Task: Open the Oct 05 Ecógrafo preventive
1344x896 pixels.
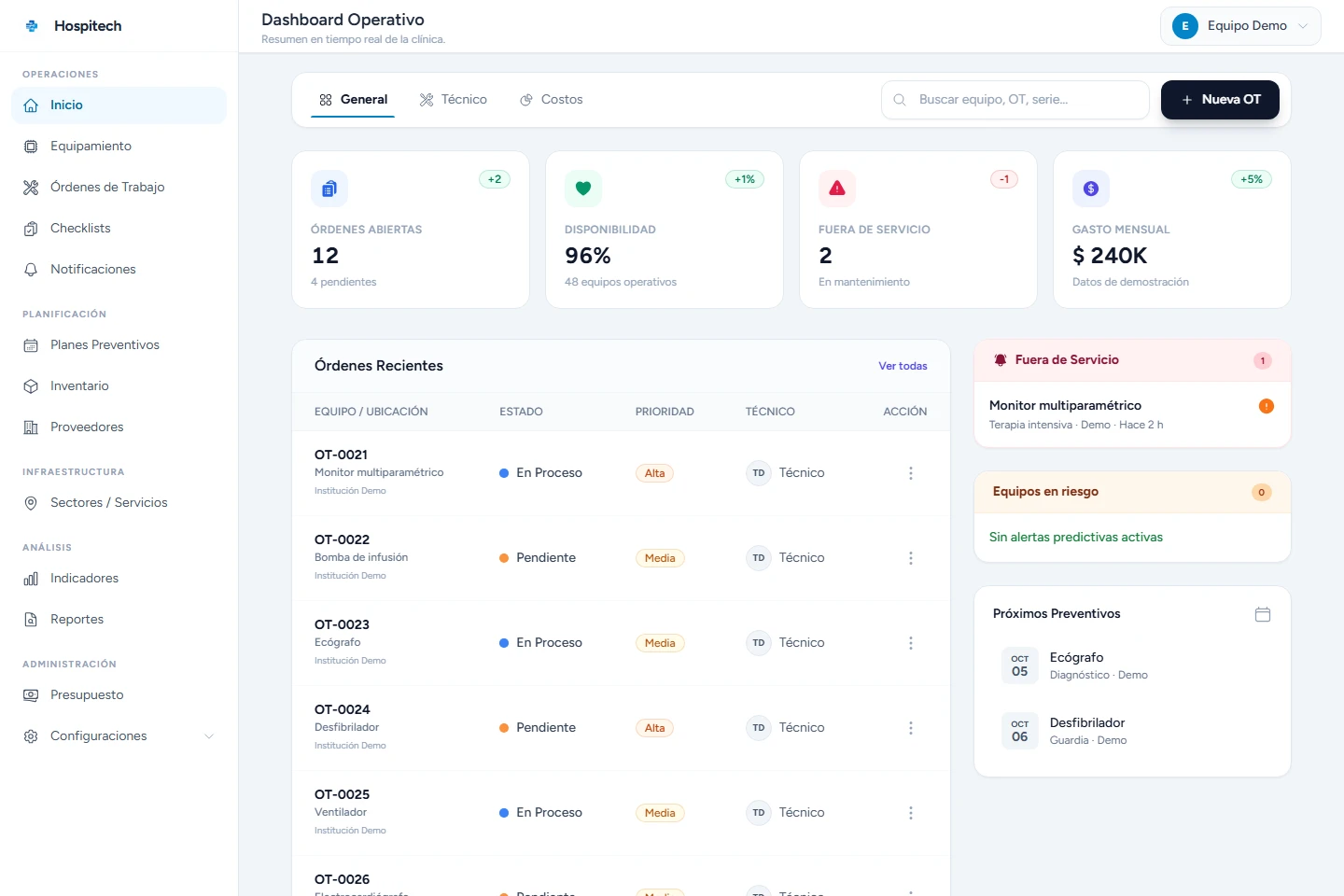Action: click(1132, 665)
